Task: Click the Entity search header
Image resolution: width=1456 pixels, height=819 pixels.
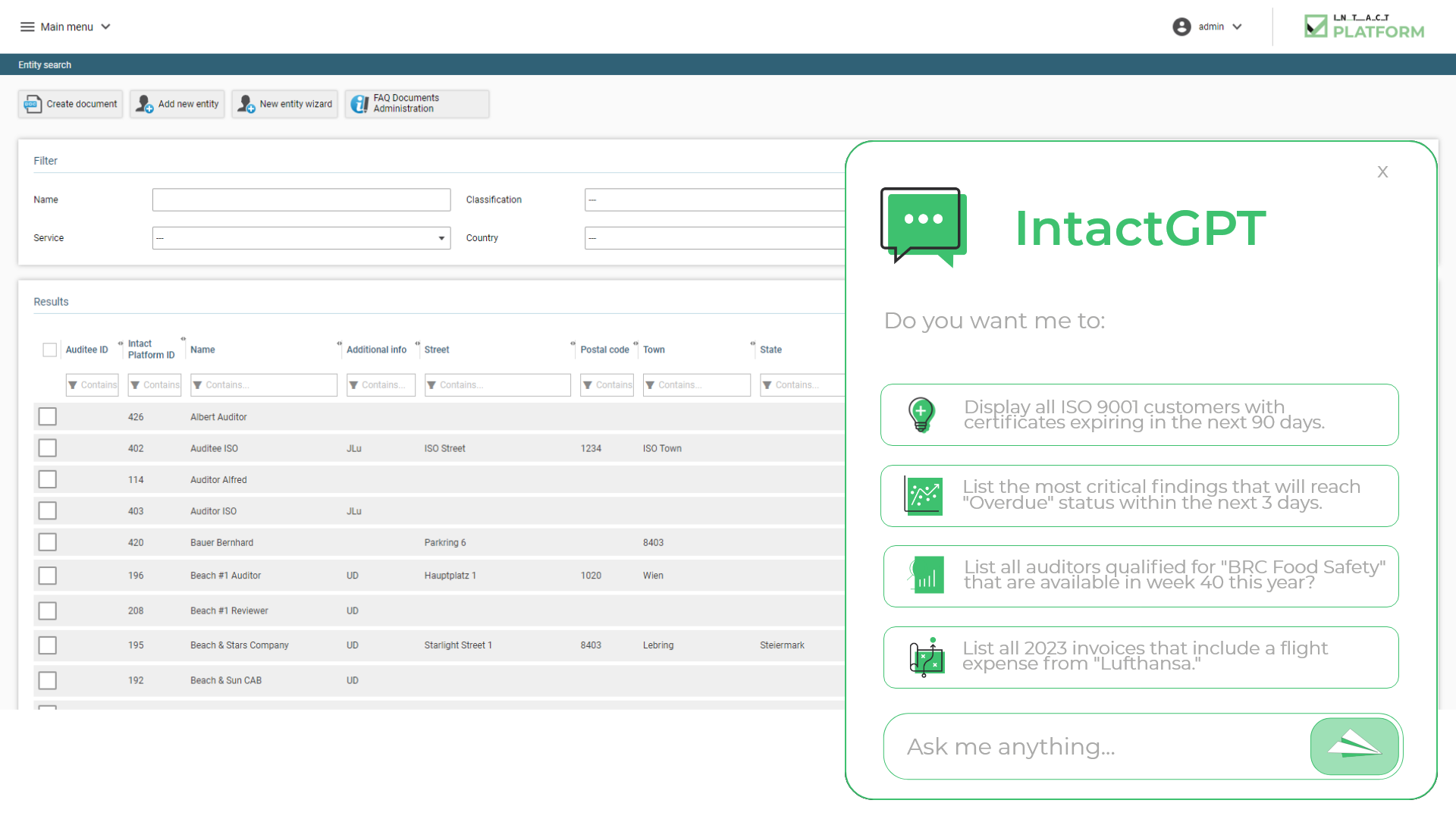Action: pyautogui.click(x=44, y=64)
